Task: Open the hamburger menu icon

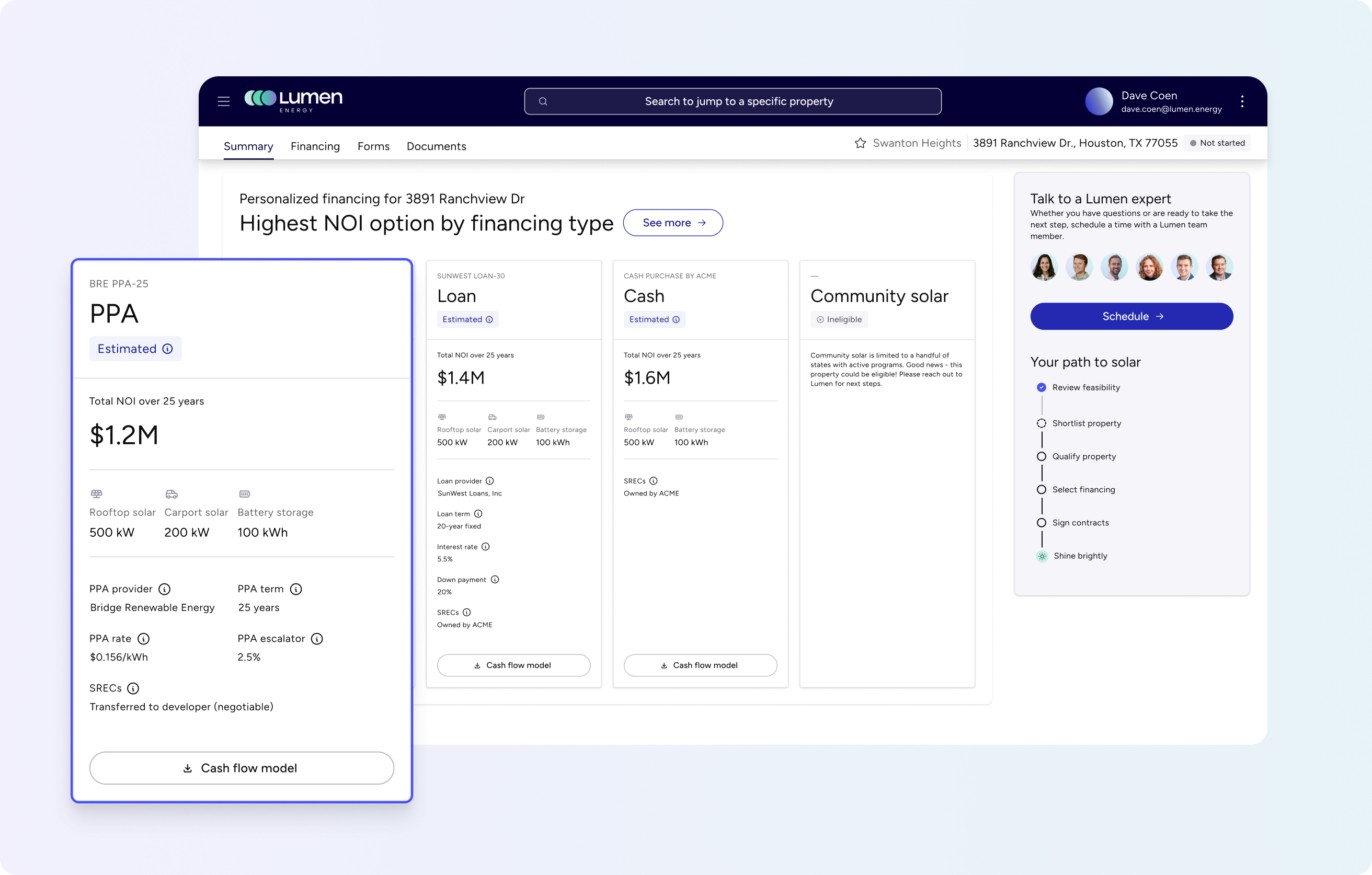Action: tap(223, 101)
